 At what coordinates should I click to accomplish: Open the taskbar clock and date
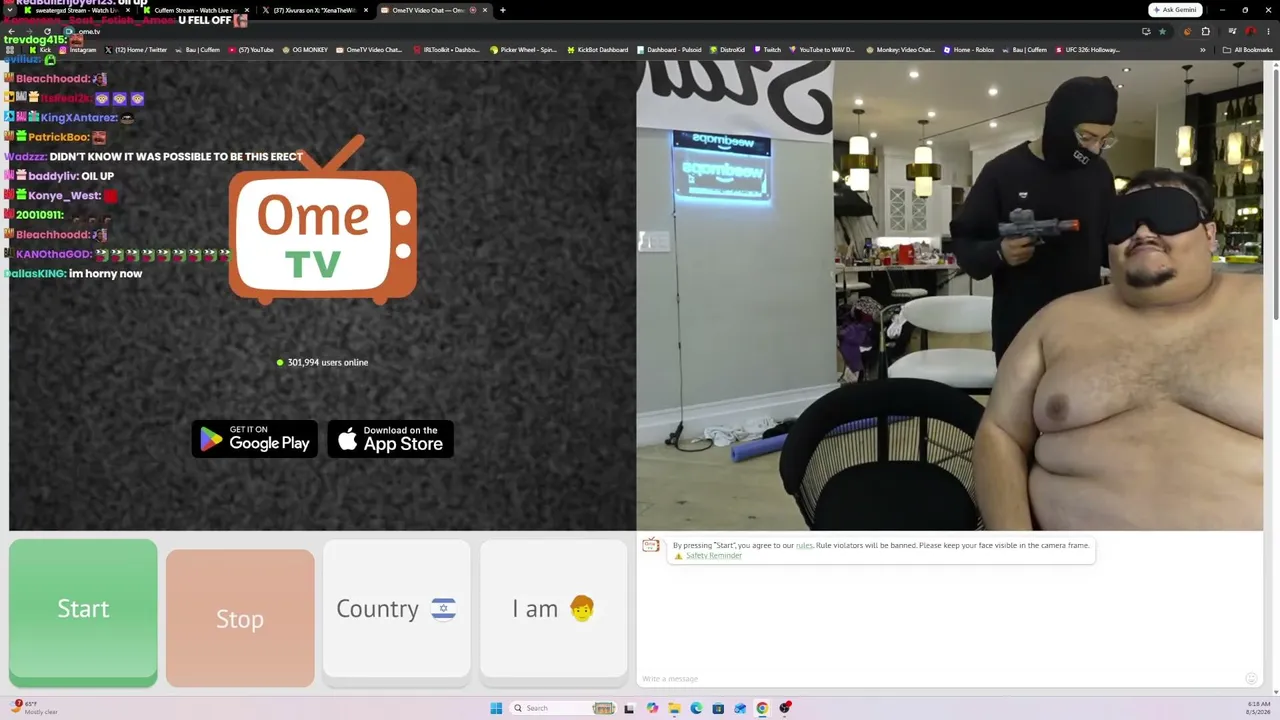[1258, 708]
